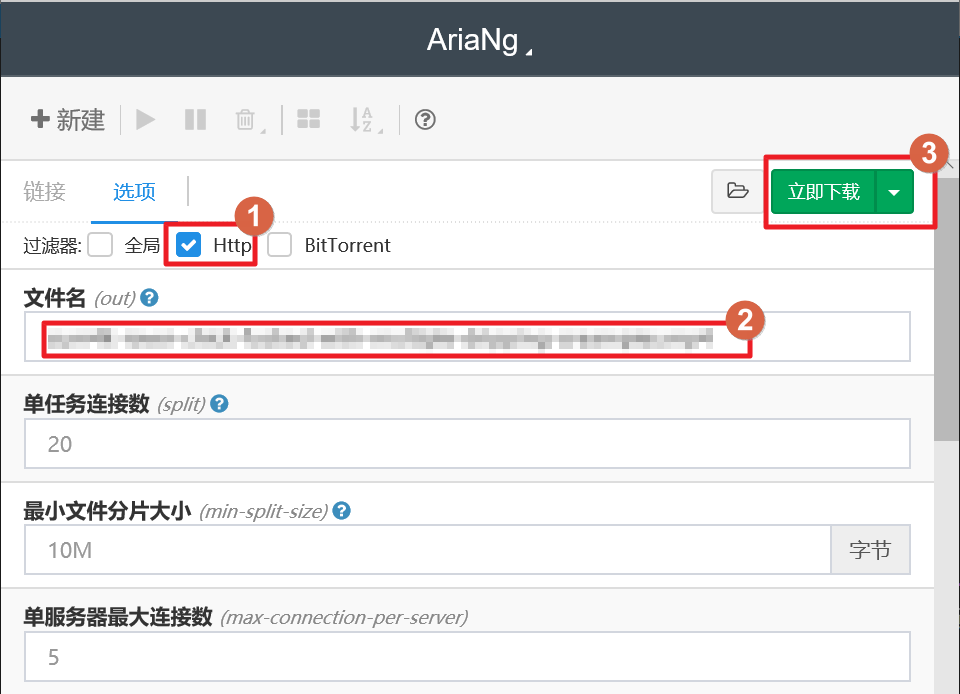Click help icon beside min-split-size label
960x694 pixels.
click(342, 511)
